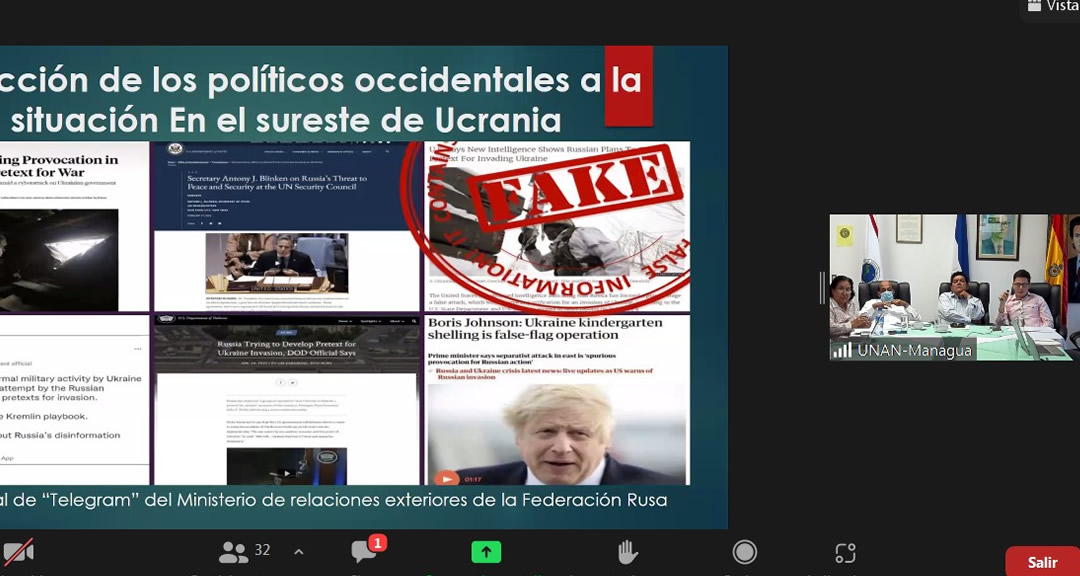
Task: Select the UNAN-Managua video thumbnail
Action: tap(955, 287)
